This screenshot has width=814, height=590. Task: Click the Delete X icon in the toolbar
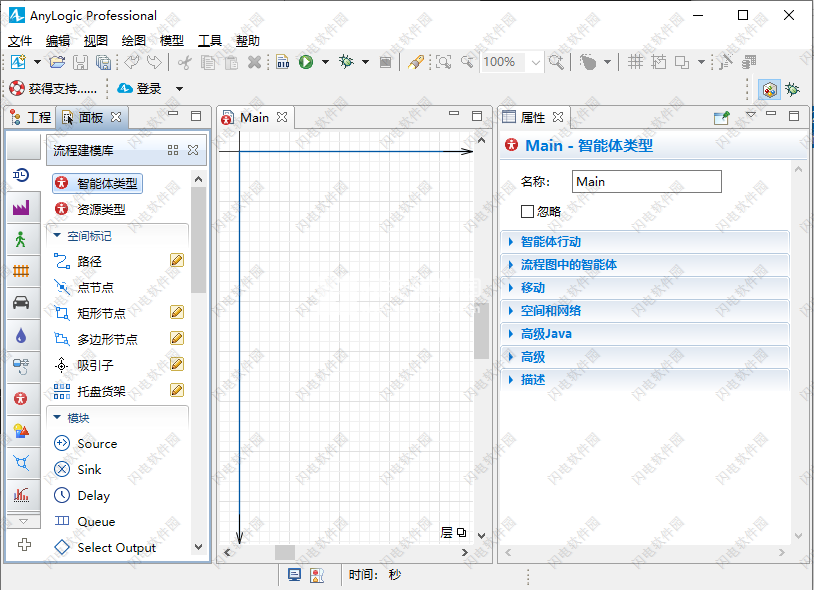[254, 62]
